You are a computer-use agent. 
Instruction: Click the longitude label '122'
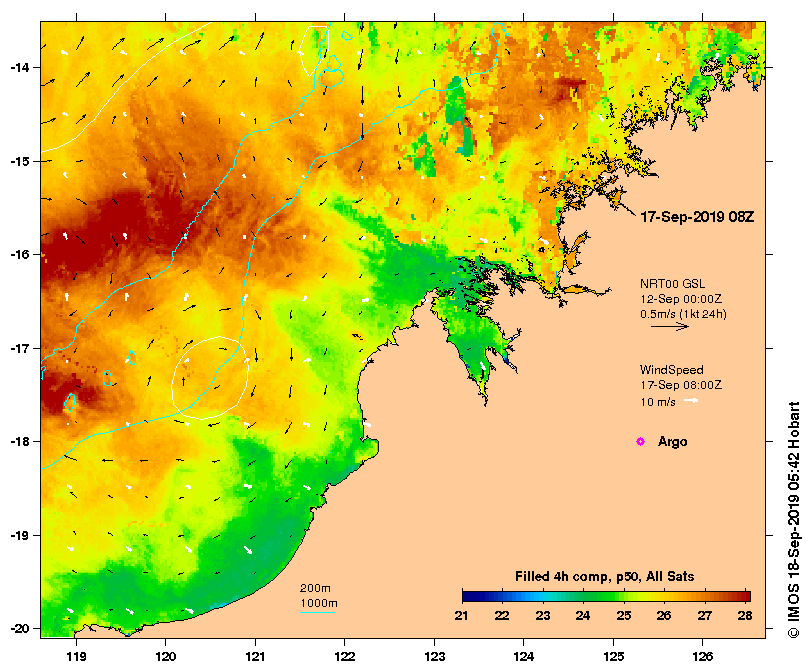(345, 657)
